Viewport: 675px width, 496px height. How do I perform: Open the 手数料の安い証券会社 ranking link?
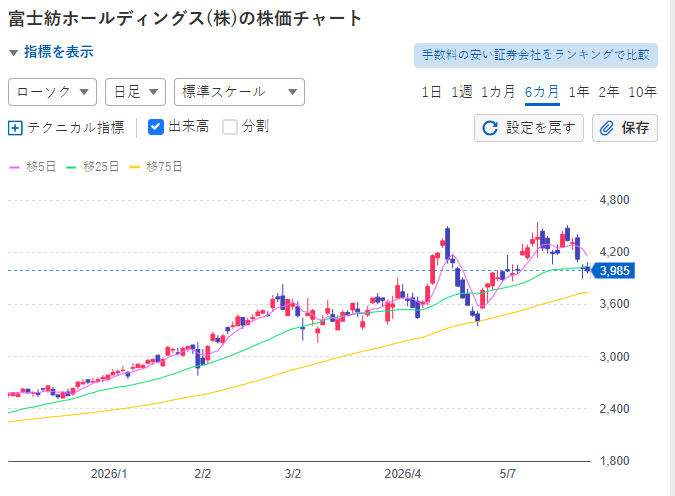536,55
